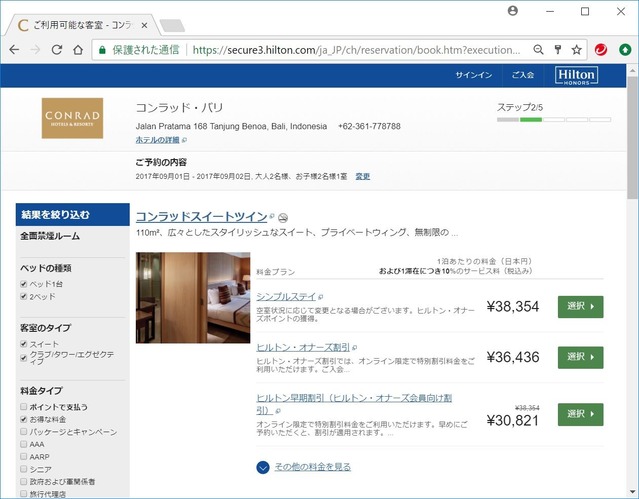
Task: Click the room photo thumbnail
Action: tap(193, 298)
